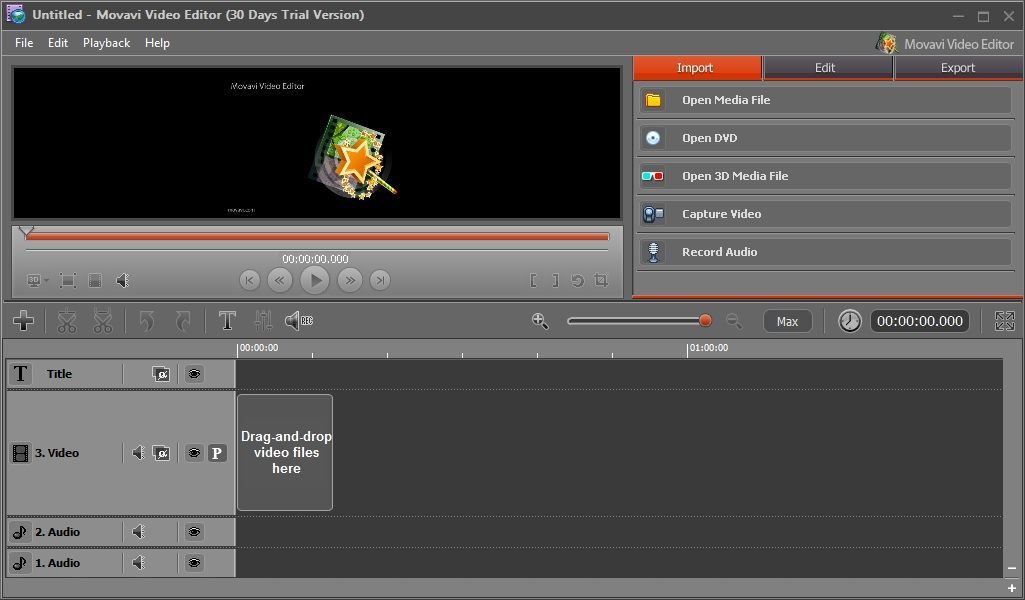Select the Add Media plus icon

pyautogui.click(x=23, y=321)
